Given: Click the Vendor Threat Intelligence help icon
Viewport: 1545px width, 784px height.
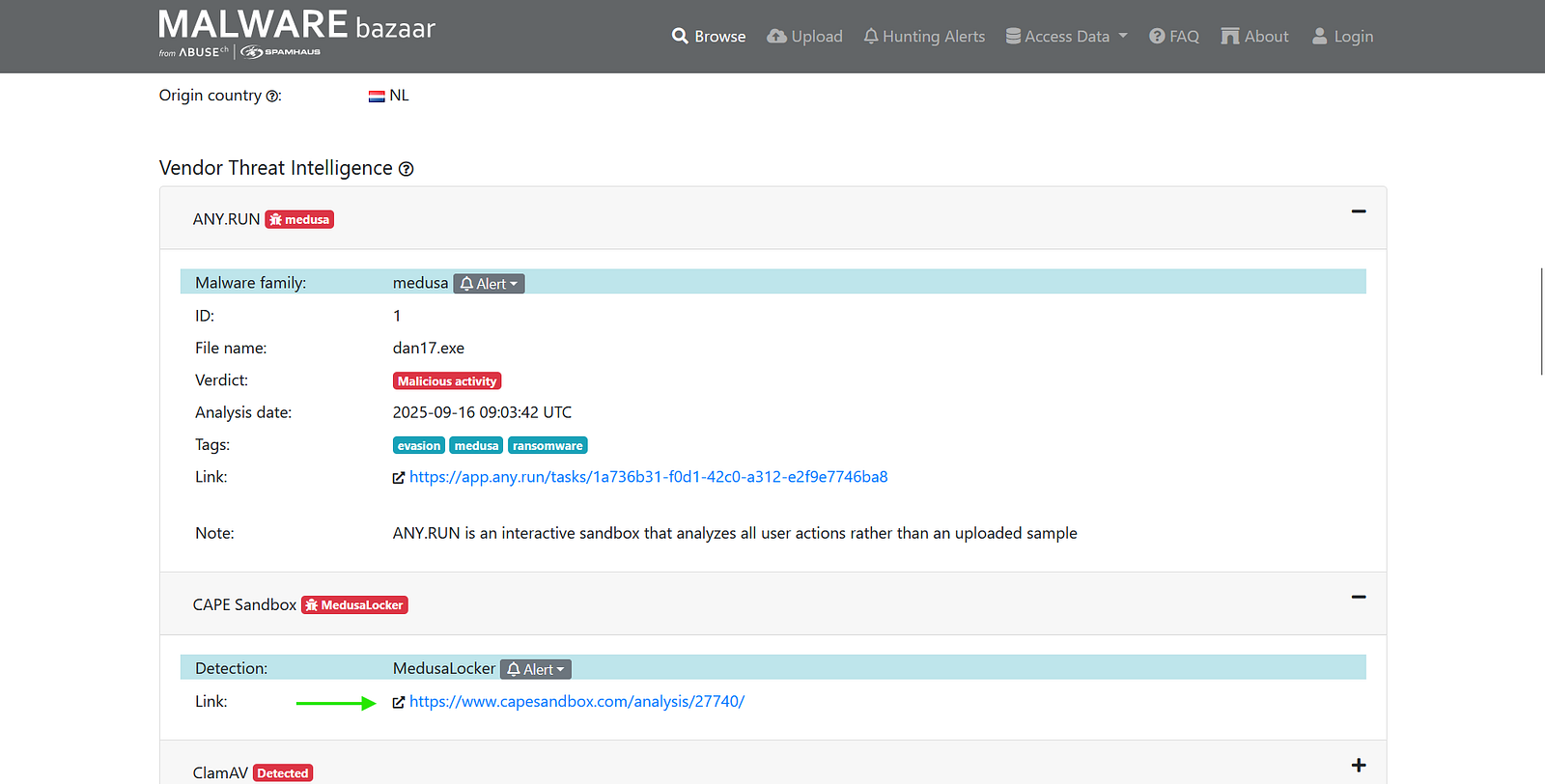Looking at the screenshot, I should coord(407,169).
